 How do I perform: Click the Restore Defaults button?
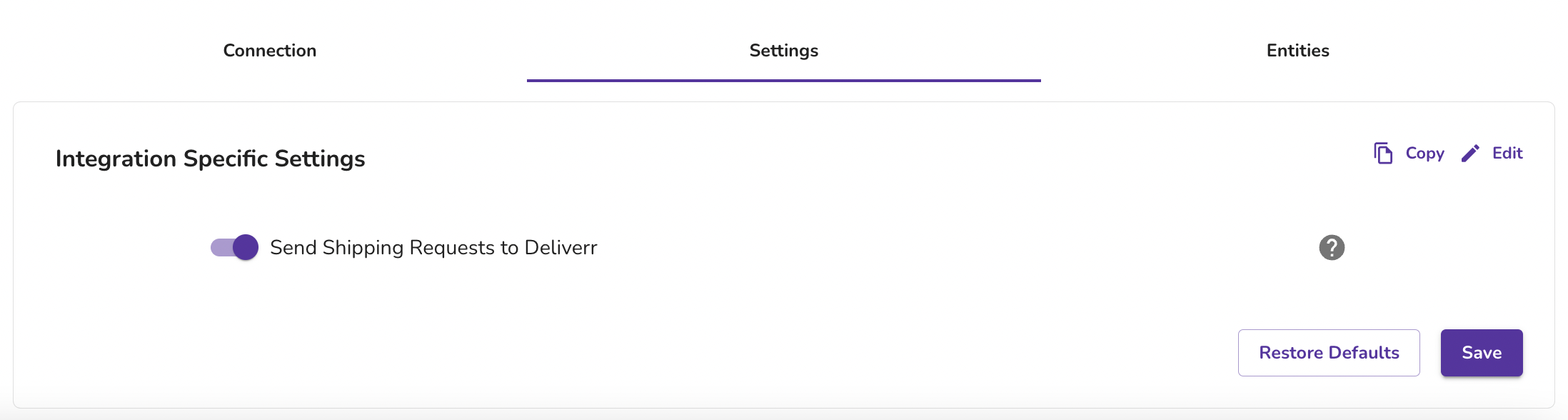[1329, 353]
